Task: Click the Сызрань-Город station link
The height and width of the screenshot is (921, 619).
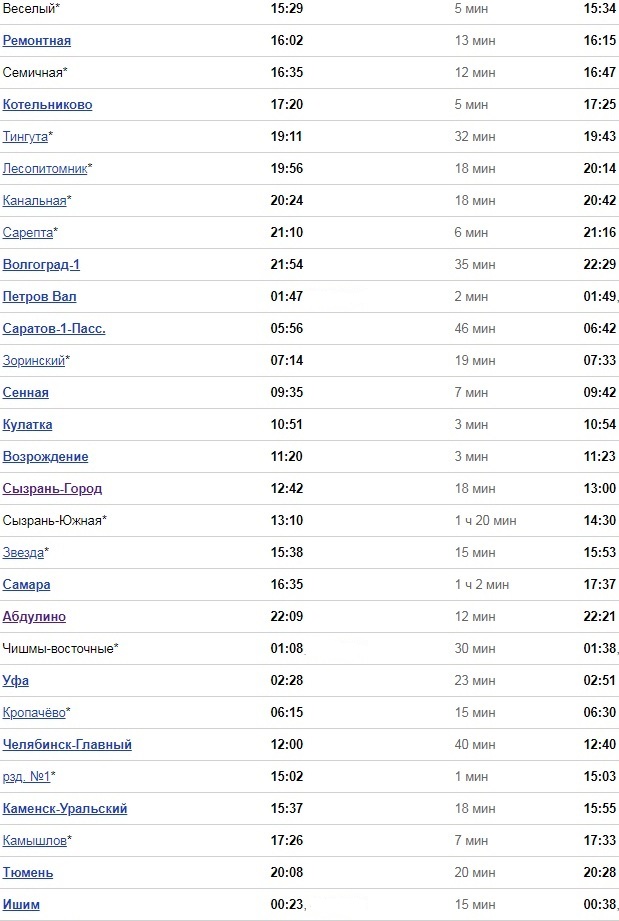Action: click(x=53, y=489)
